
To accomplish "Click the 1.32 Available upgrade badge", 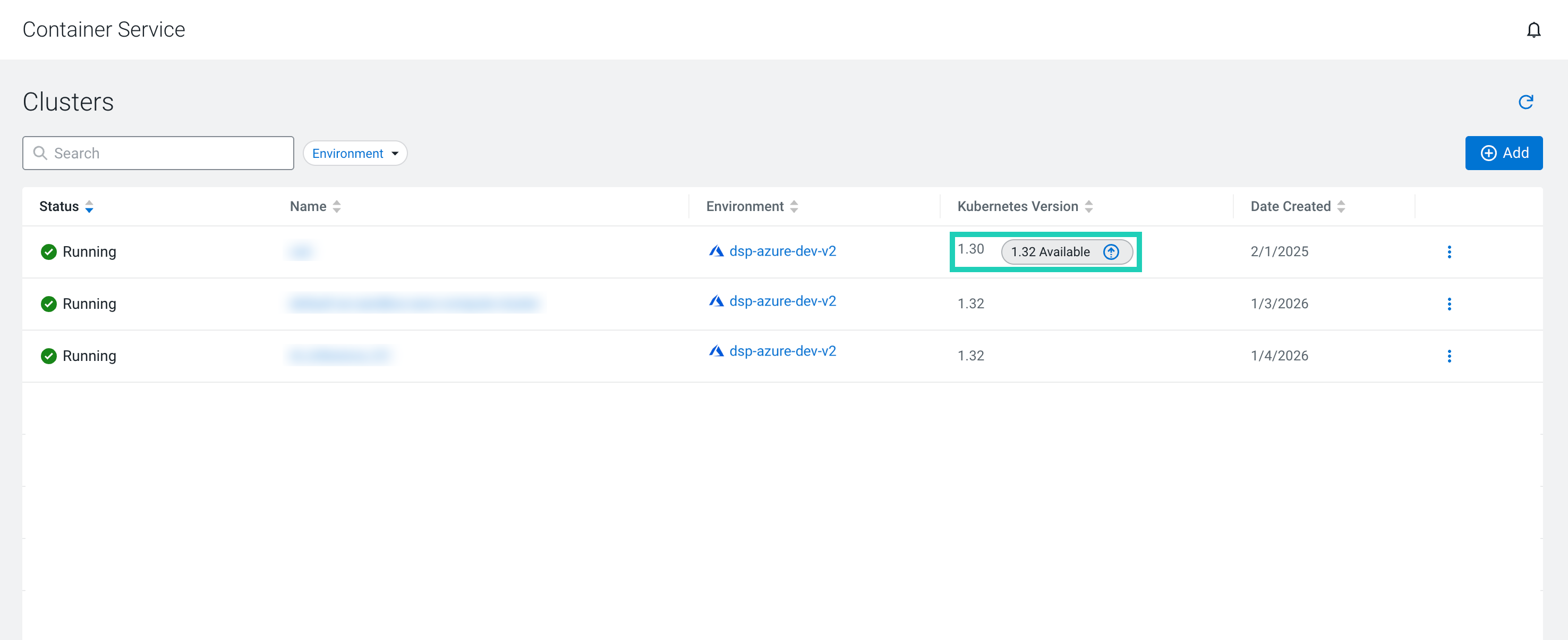I will pyautogui.click(x=1050, y=251).
